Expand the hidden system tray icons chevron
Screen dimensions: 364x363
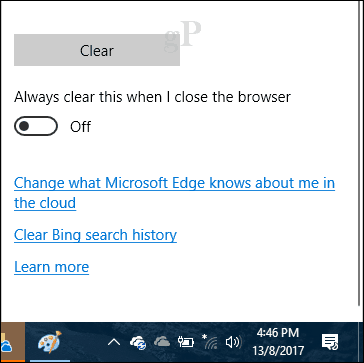pyautogui.click(x=114, y=342)
